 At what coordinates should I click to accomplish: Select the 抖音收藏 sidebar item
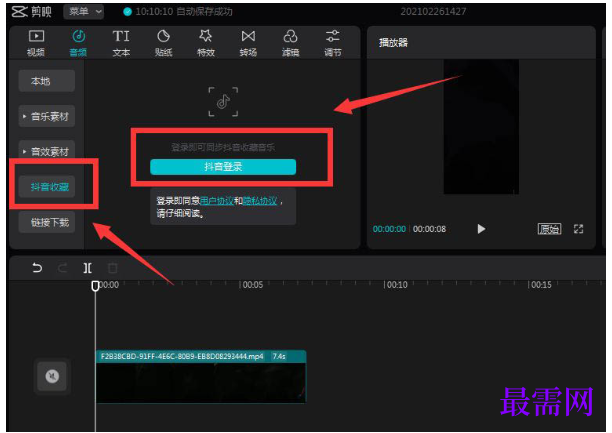pyautogui.click(x=46, y=187)
